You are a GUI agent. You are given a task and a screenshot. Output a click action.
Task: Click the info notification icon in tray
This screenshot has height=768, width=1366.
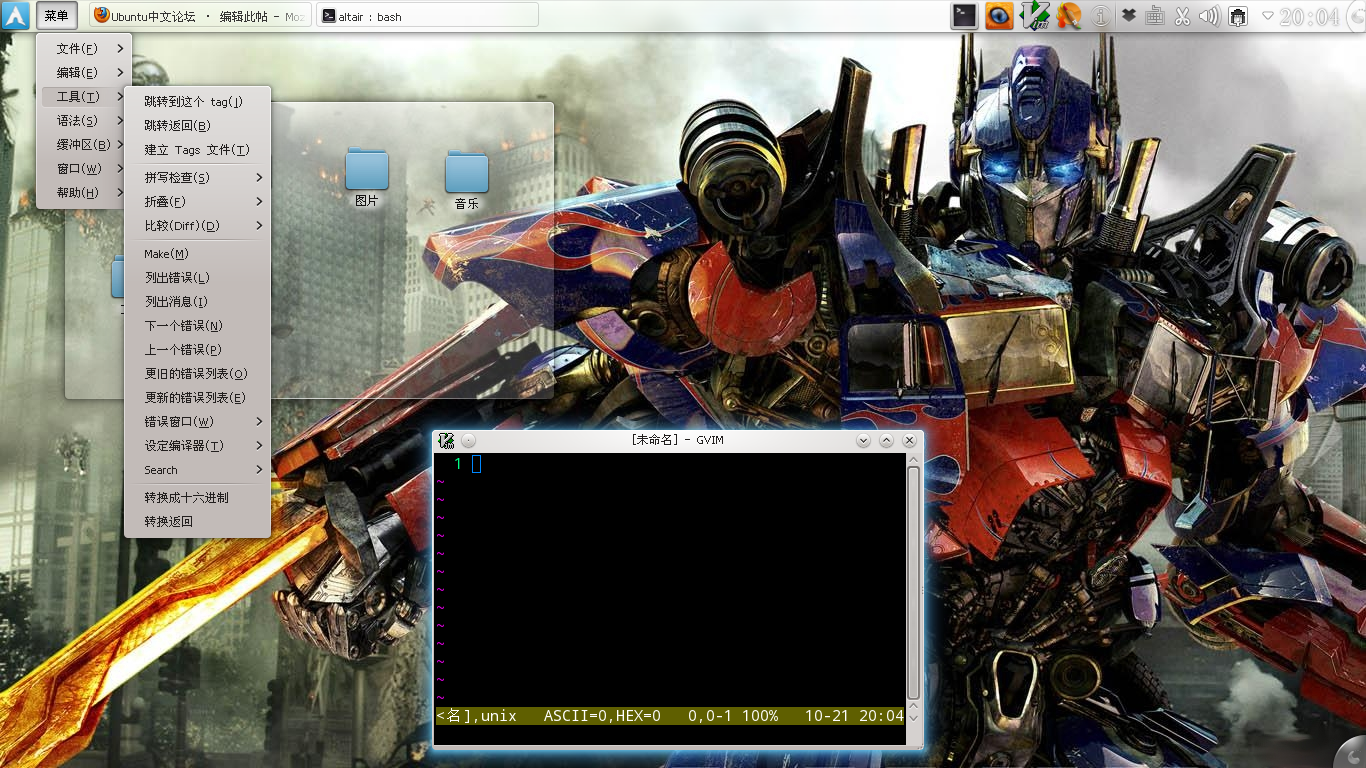point(1101,16)
